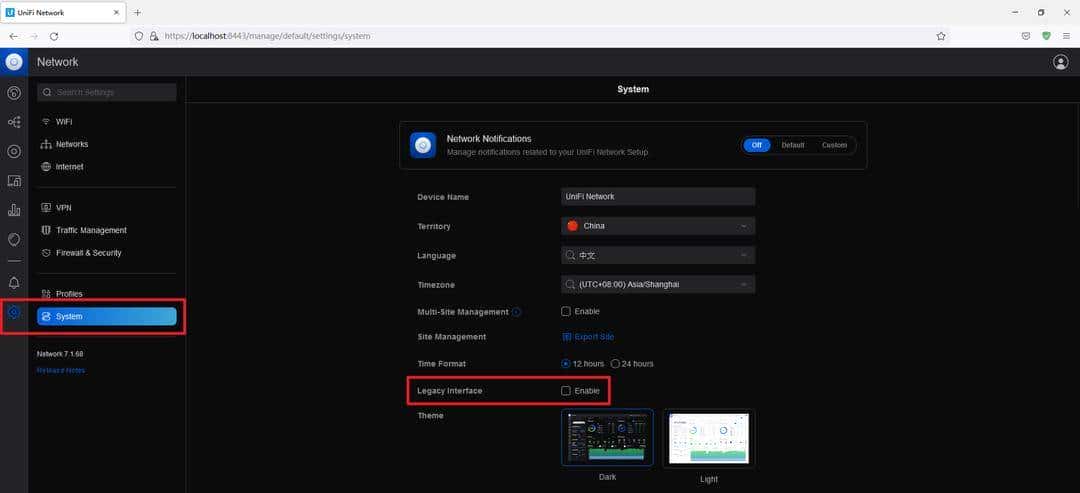Image resolution: width=1080 pixels, height=493 pixels.
Task: Select the System settings item
Action: (107, 316)
